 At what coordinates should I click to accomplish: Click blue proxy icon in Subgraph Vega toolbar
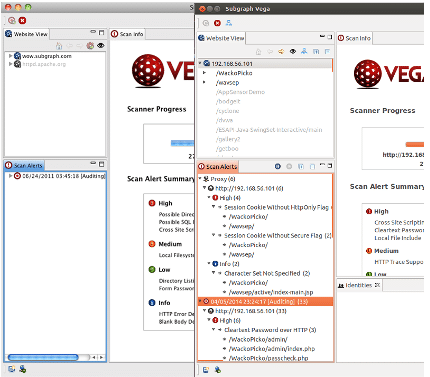(229, 23)
